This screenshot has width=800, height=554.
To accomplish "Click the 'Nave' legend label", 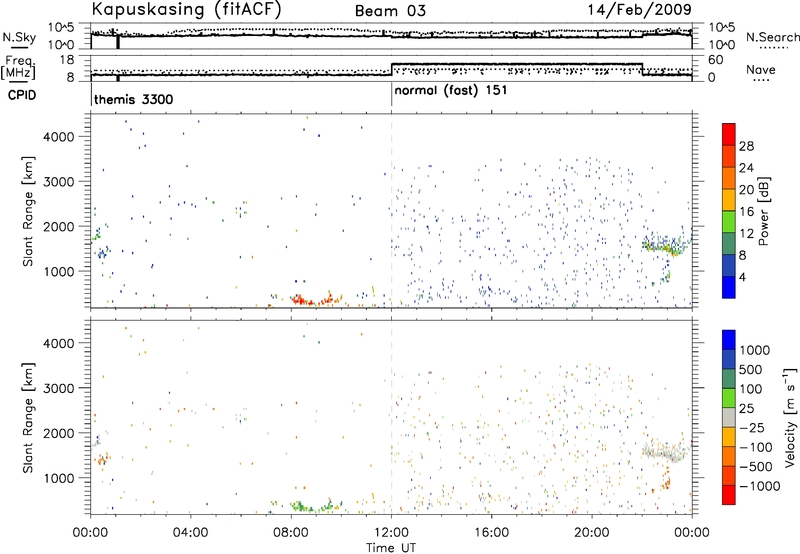I will tap(760, 70).
